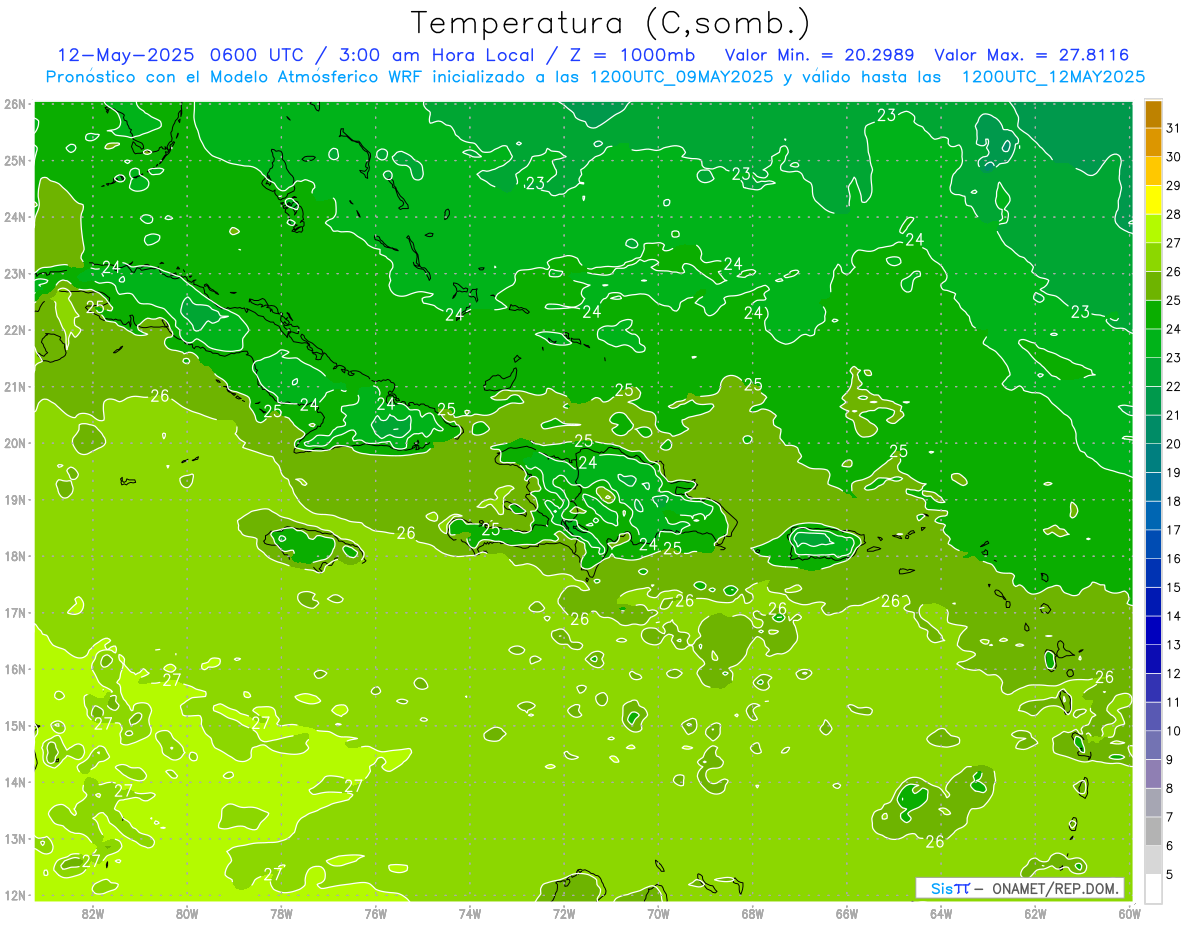Click the "70W" longitude axis label
The image size is (1200, 927).
click(658, 913)
